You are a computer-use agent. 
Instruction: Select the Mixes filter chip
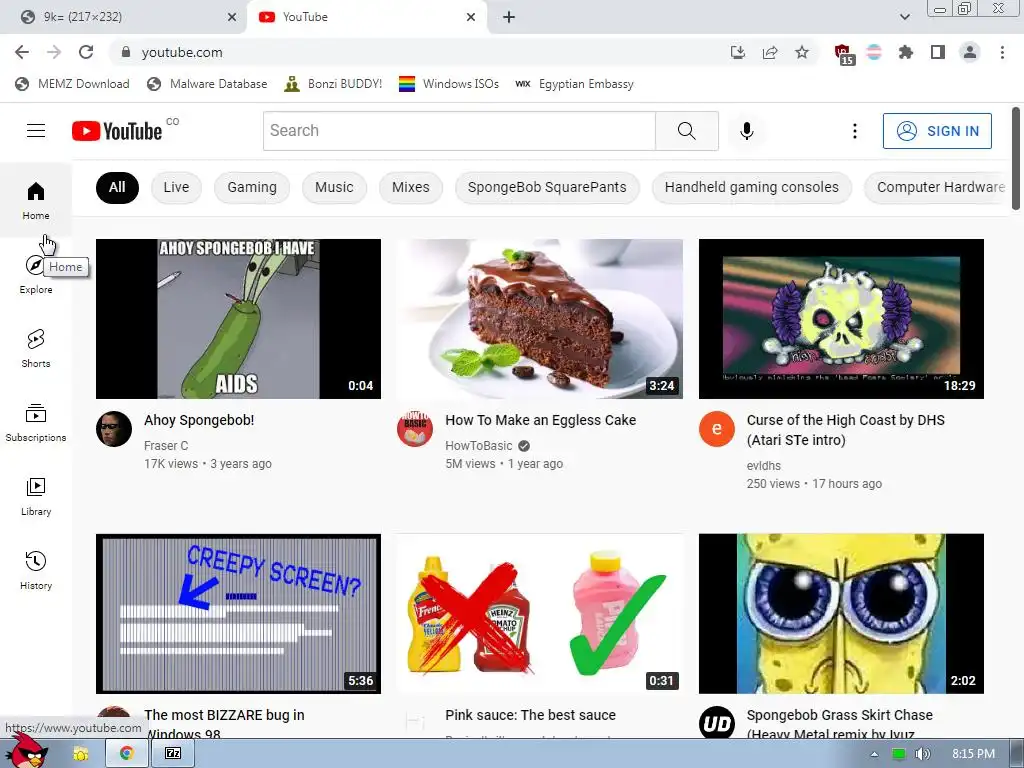coord(411,187)
